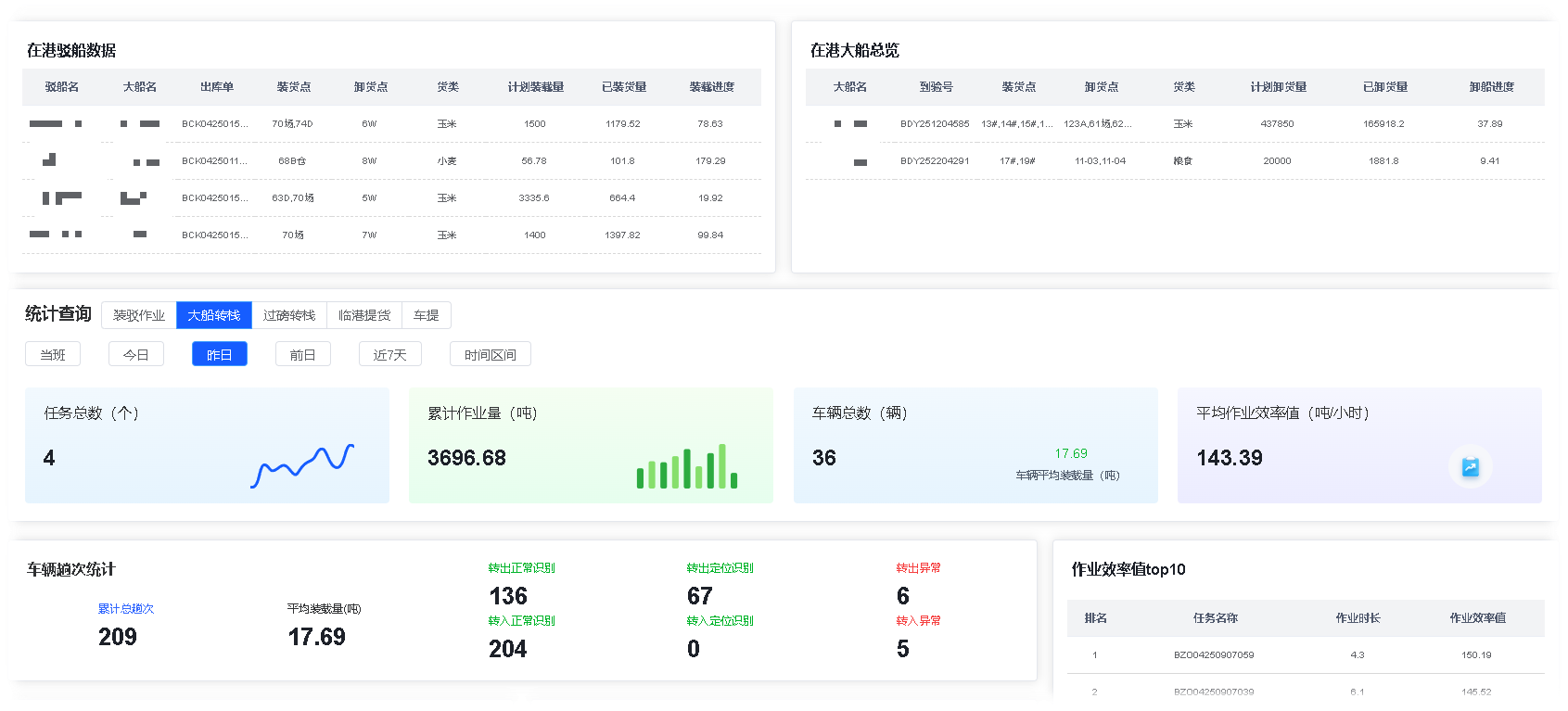Switch to the 装驳作业 tab

(x=139, y=315)
